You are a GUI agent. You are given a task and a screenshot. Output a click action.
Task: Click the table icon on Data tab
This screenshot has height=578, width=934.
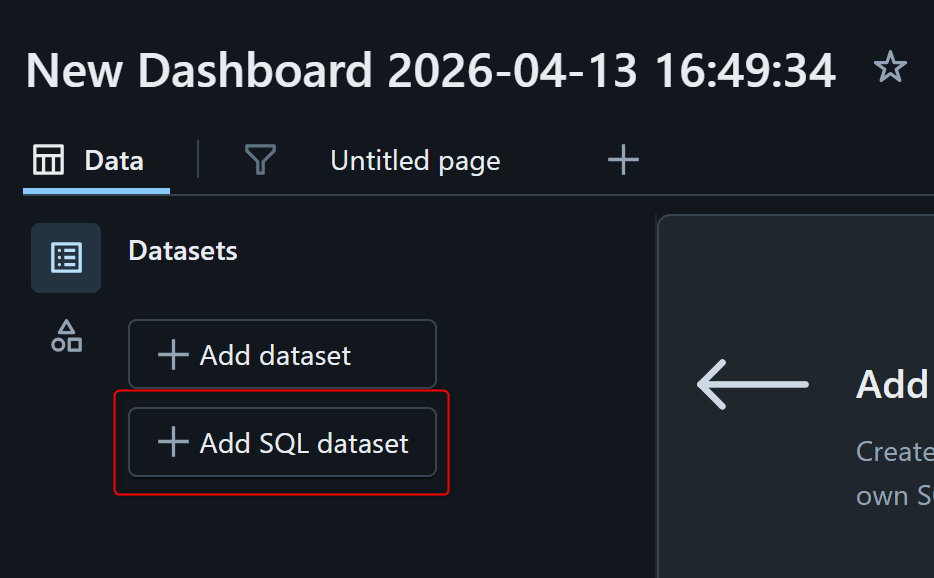49,160
